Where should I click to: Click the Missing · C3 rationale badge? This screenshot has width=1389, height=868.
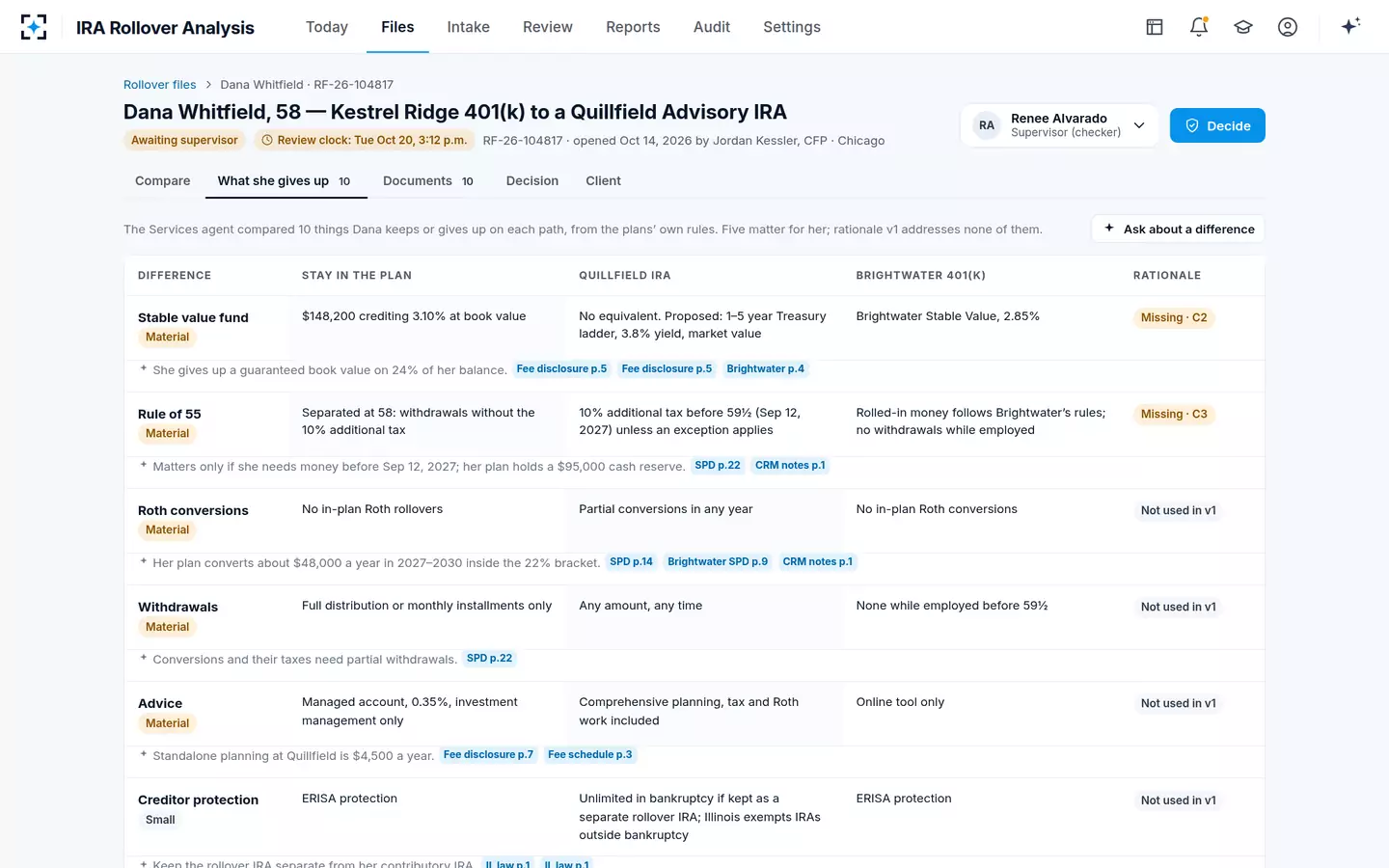(x=1174, y=415)
